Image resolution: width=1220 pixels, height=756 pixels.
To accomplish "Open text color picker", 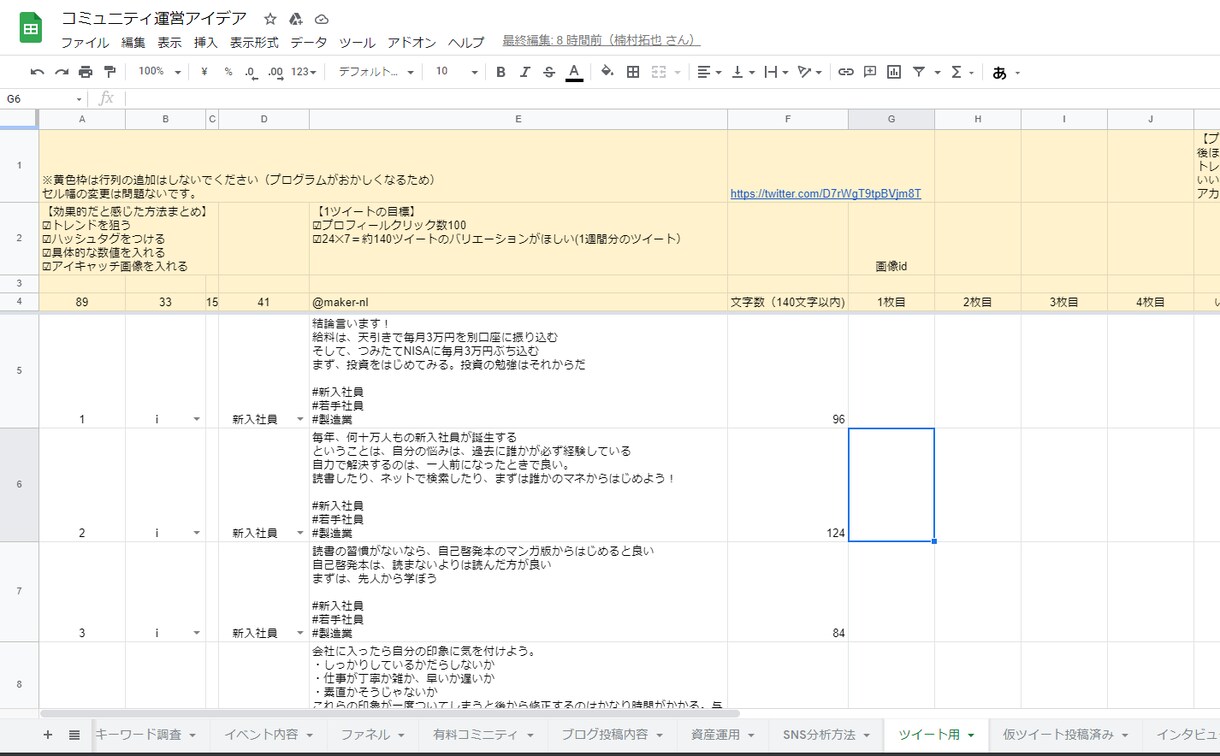I will (574, 72).
